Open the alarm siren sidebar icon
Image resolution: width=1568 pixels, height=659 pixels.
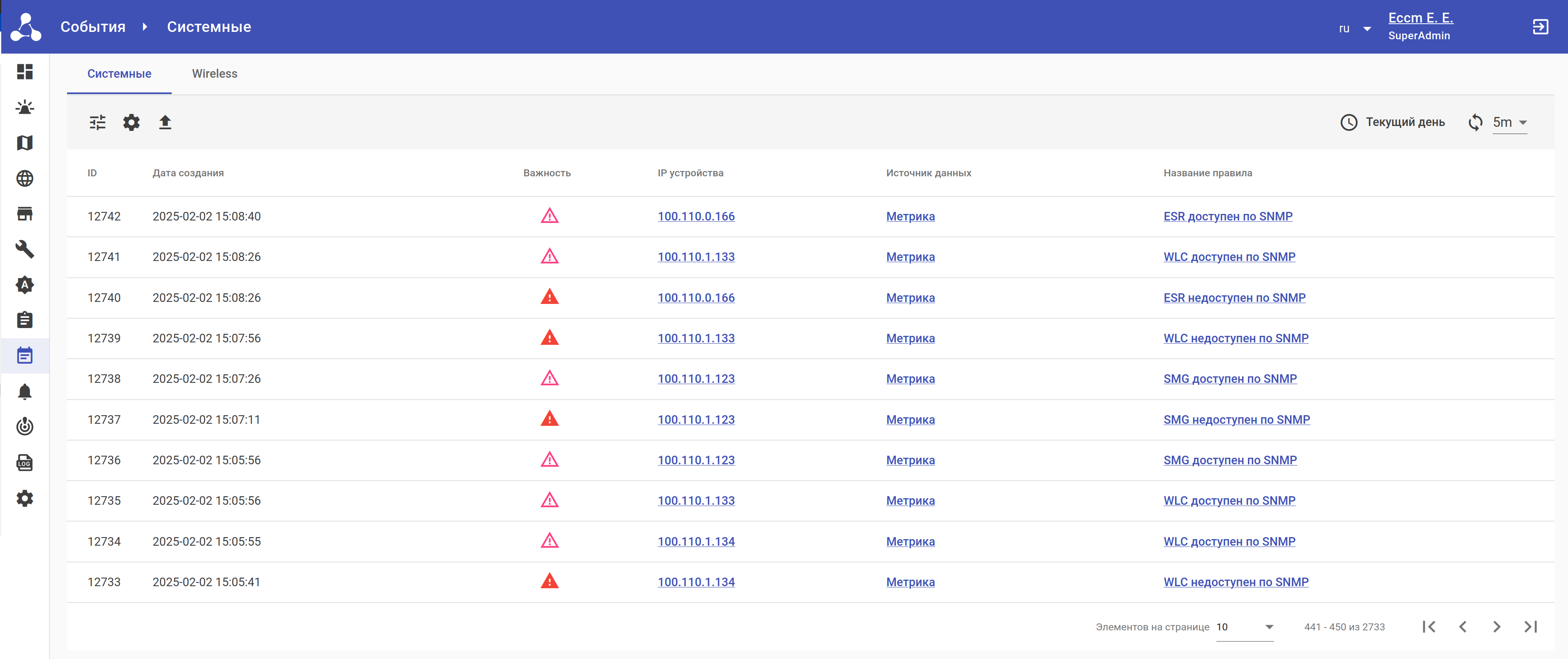pos(25,107)
